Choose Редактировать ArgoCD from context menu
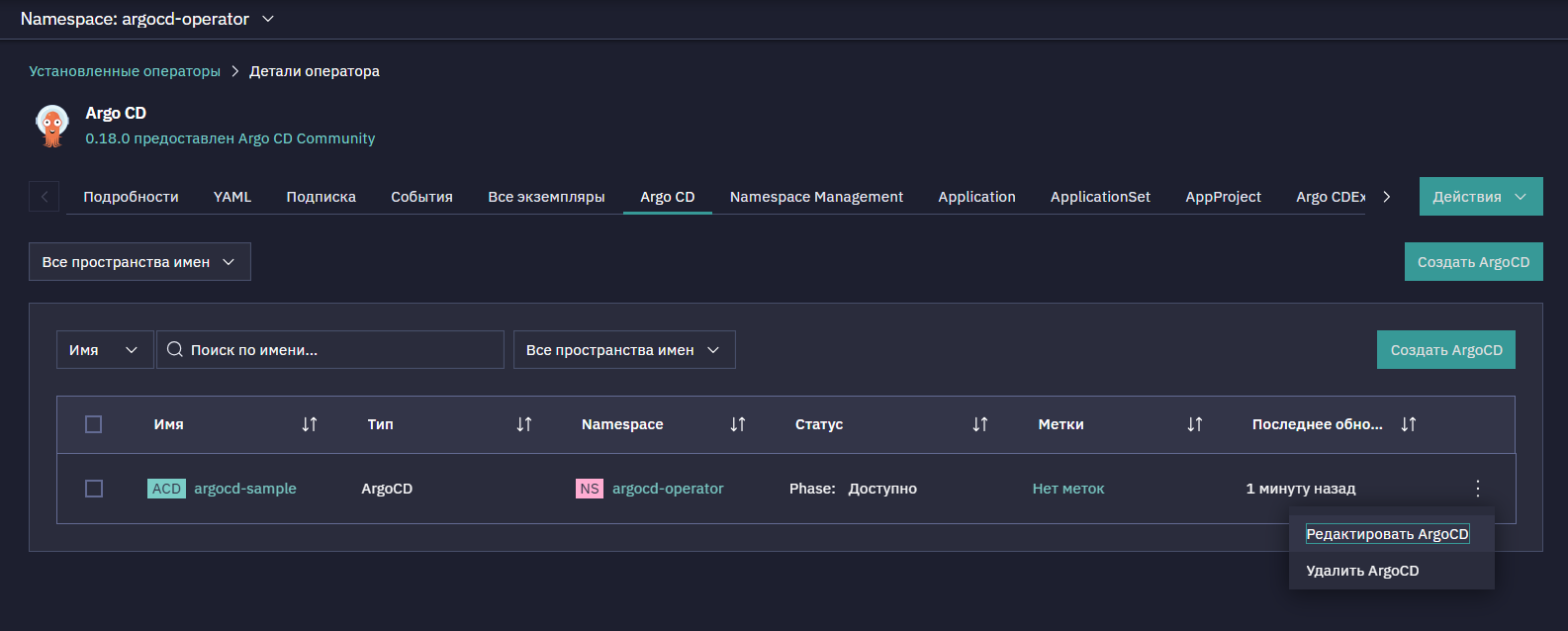 coord(1391,534)
